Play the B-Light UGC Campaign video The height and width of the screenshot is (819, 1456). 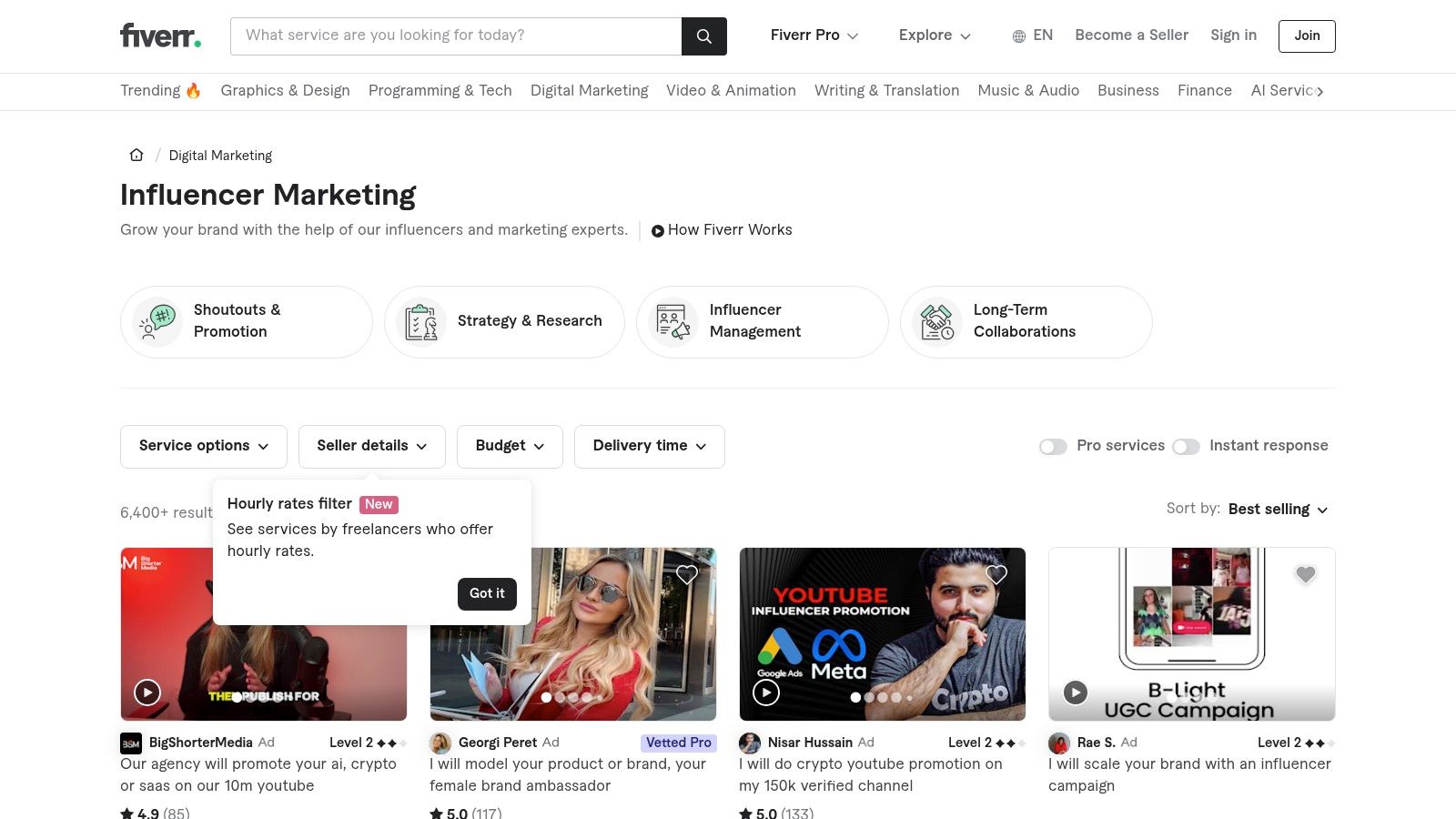1076,693
